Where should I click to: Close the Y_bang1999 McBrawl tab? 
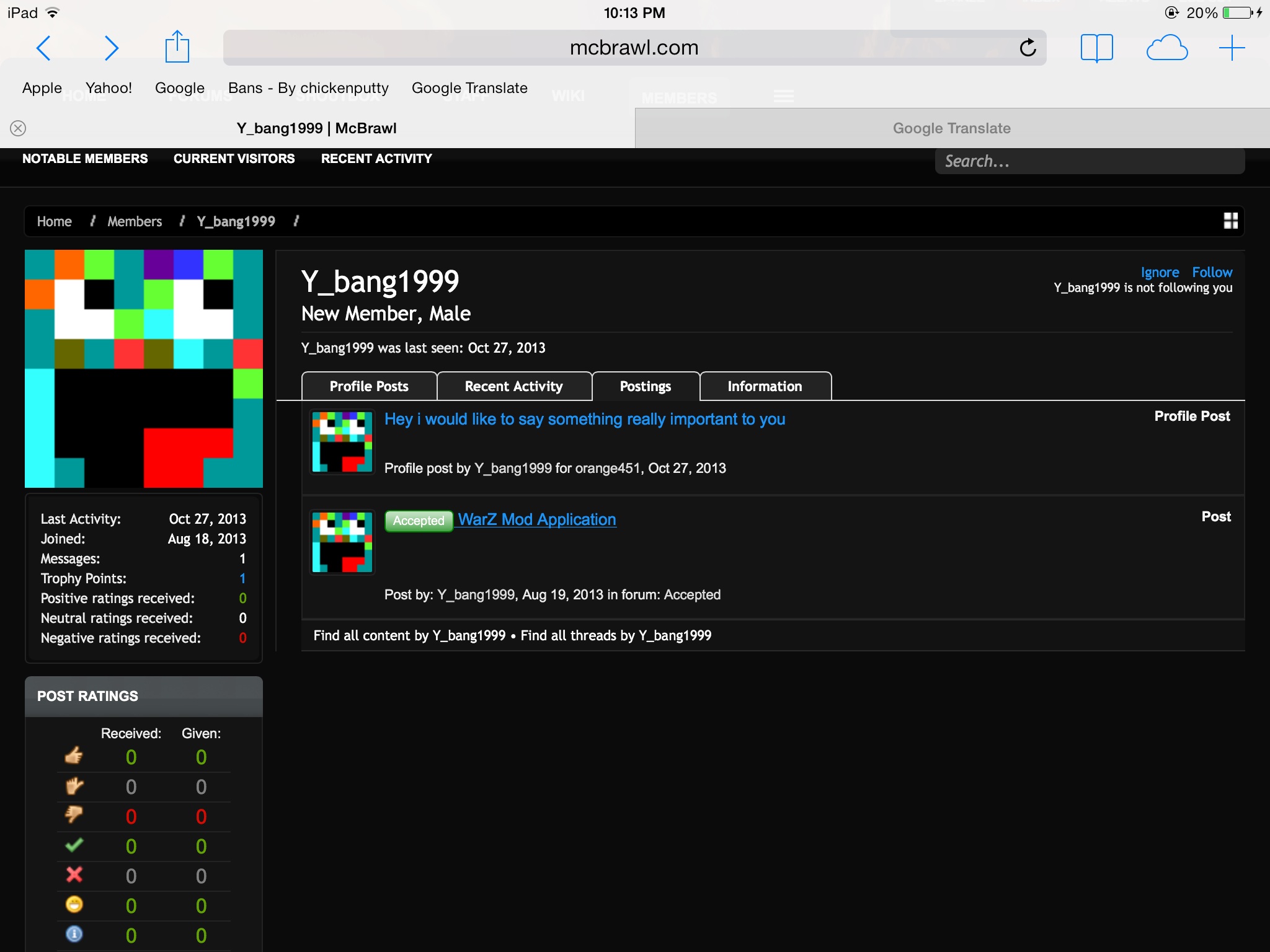[18, 128]
